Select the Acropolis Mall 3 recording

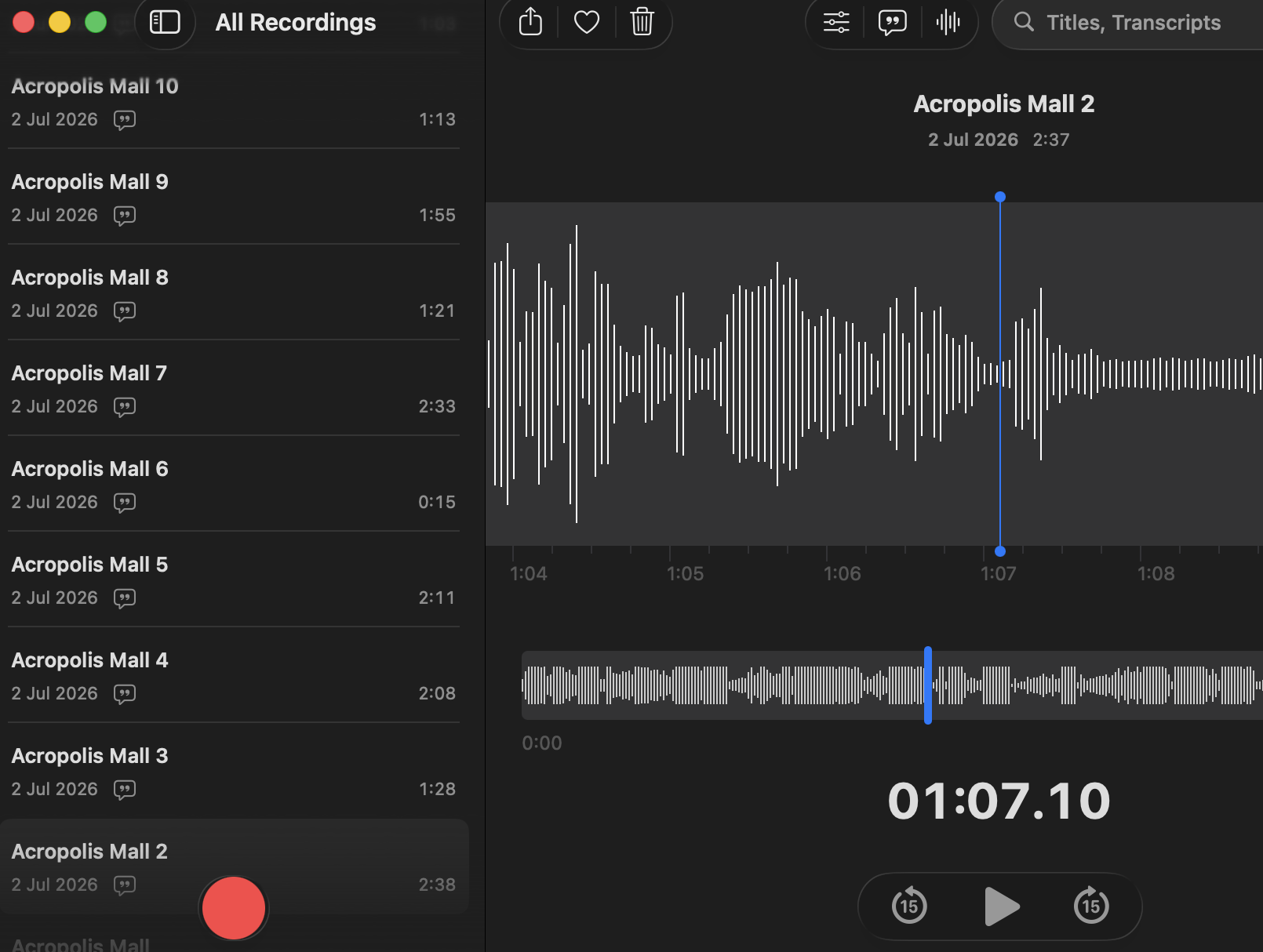click(x=234, y=772)
